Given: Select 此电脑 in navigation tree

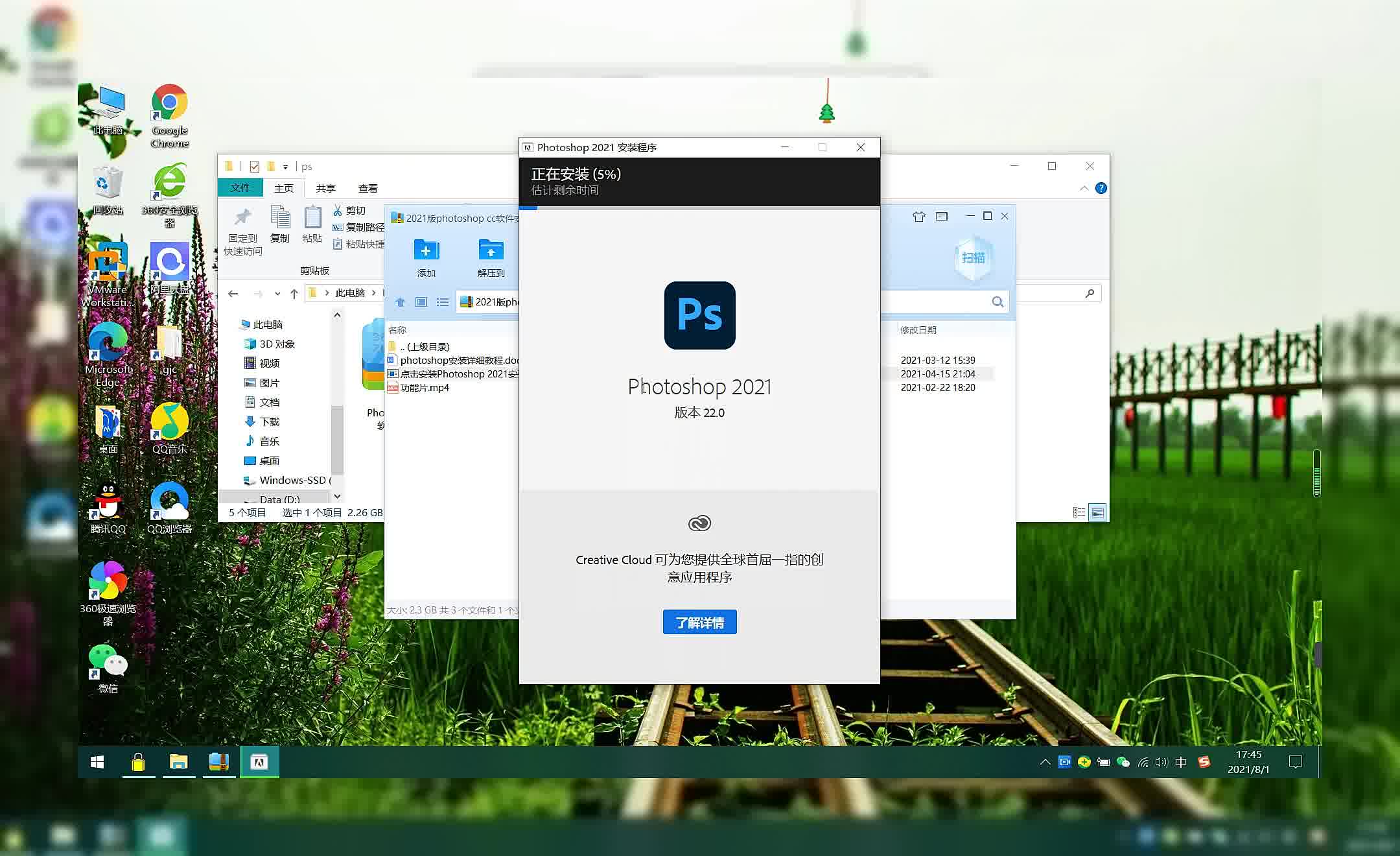Looking at the screenshot, I should (262, 324).
